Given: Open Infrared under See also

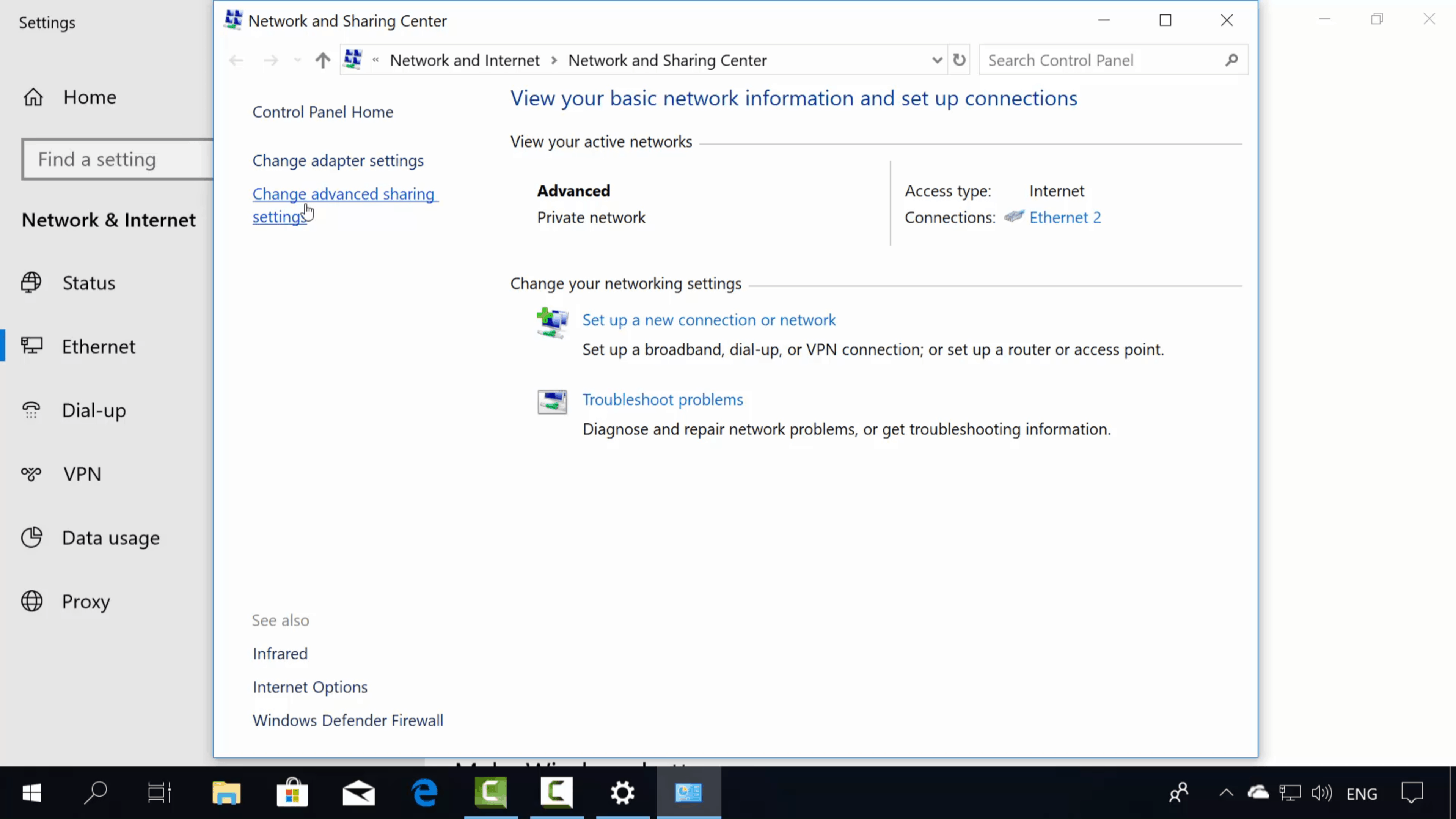Looking at the screenshot, I should [x=280, y=654].
